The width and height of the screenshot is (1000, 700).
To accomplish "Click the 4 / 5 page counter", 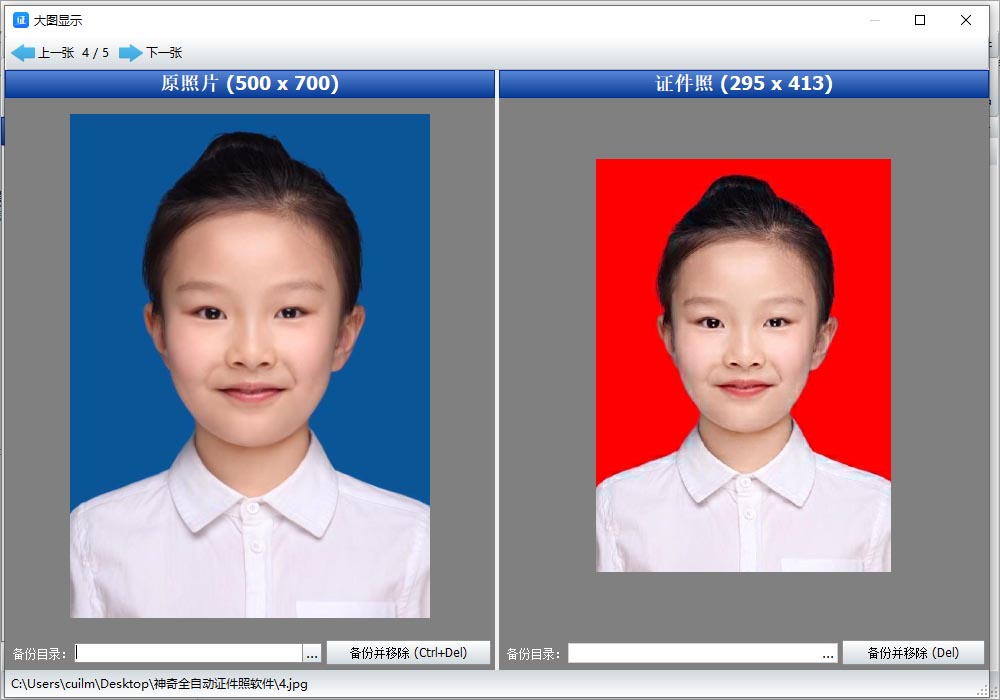I will tap(96, 53).
